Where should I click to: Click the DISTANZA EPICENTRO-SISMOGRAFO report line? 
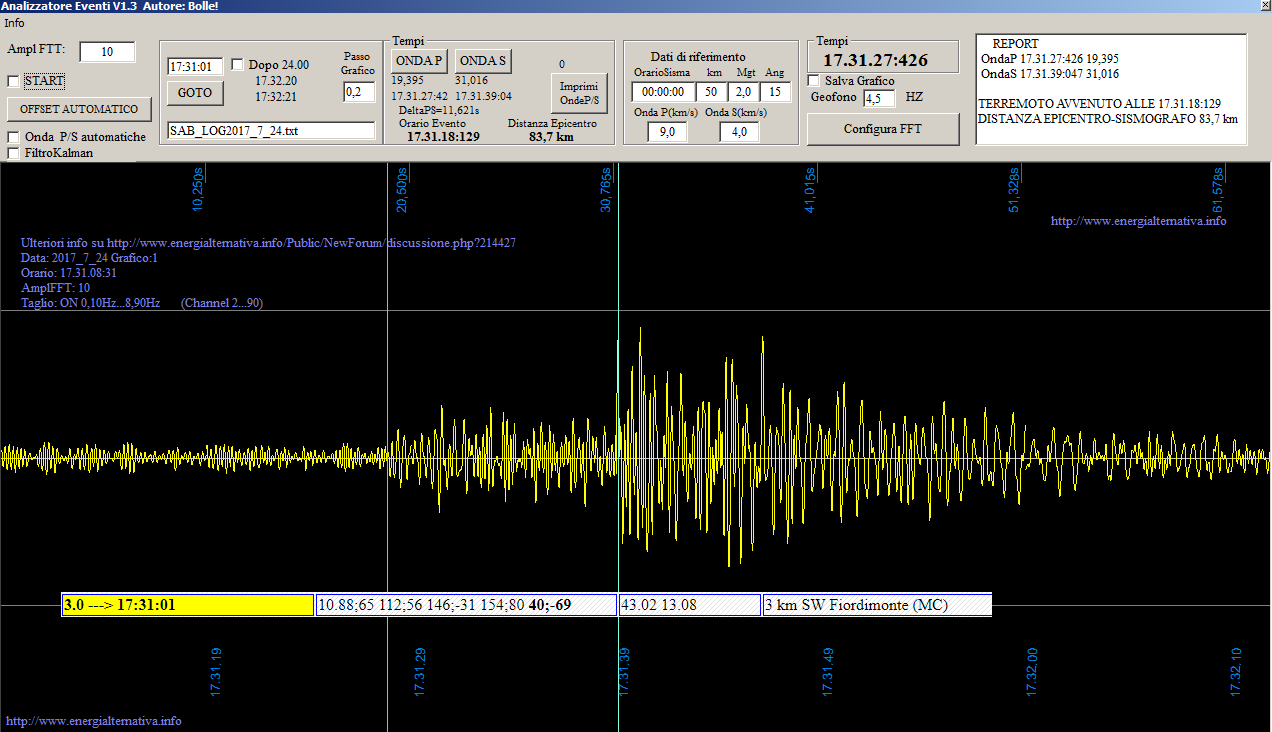click(1108, 118)
